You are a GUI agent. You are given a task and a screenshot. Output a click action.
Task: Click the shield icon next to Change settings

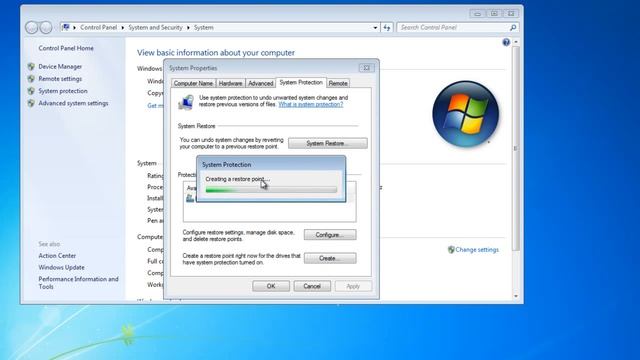[451, 250]
